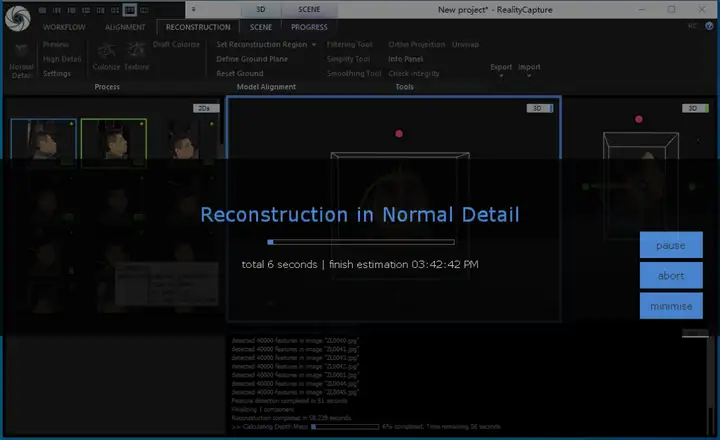720x440 pixels.
Task: Click Define Ground Plane
Action: click(x=252, y=59)
